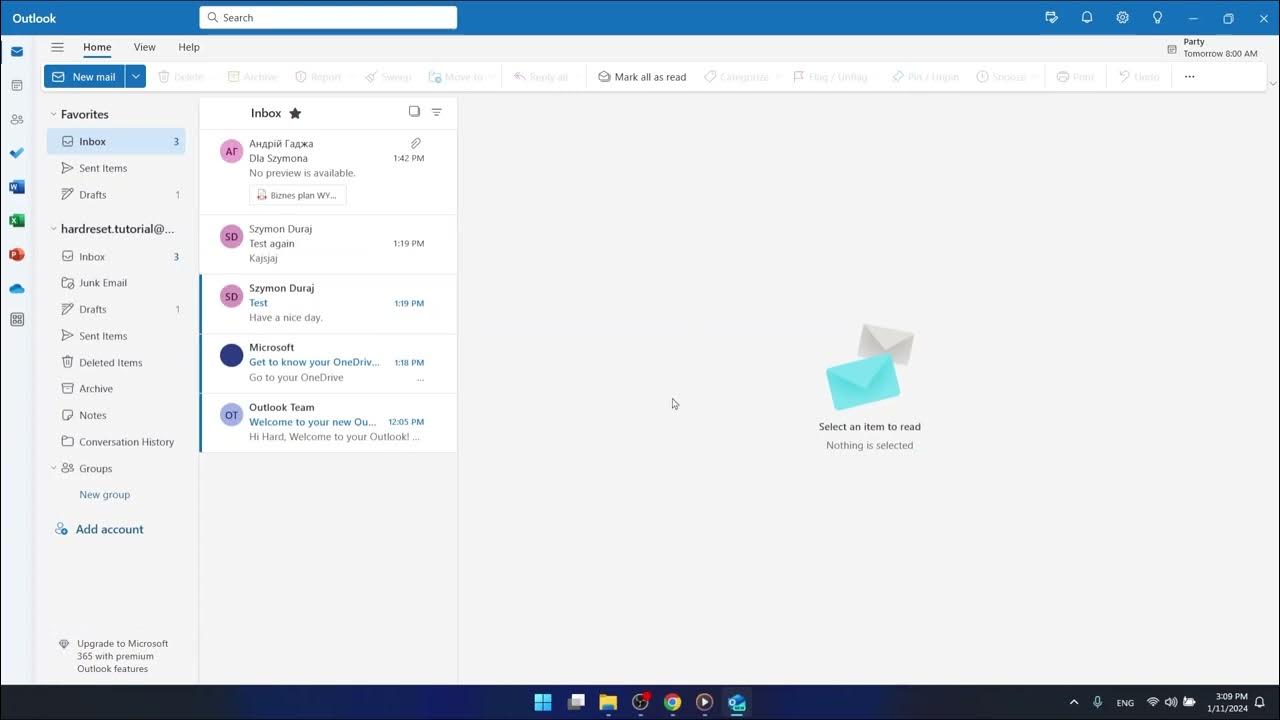Open the Settings gear icon
Image resolution: width=1280 pixels, height=720 pixels.
click(x=1122, y=17)
